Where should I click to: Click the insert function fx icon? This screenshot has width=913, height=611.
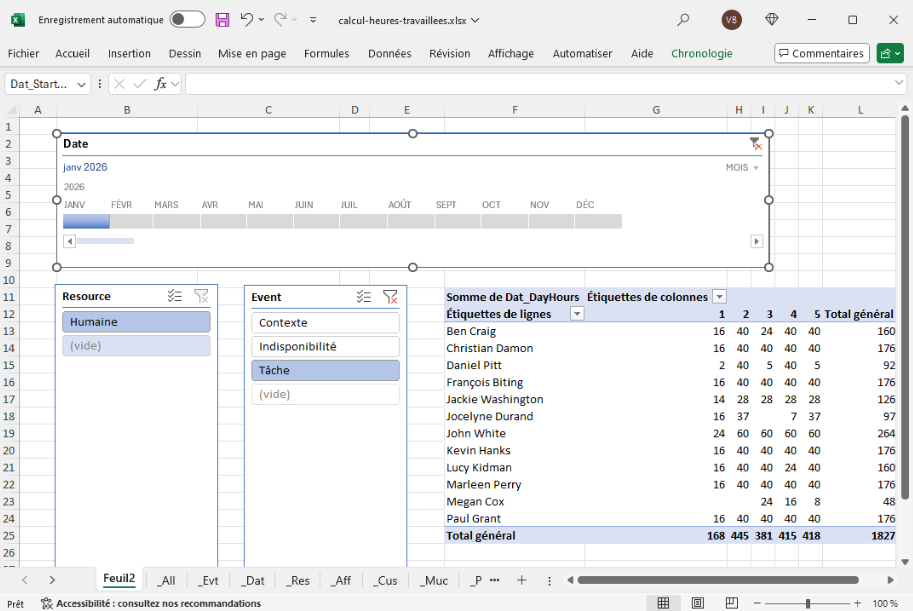click(x=160, y=84)
